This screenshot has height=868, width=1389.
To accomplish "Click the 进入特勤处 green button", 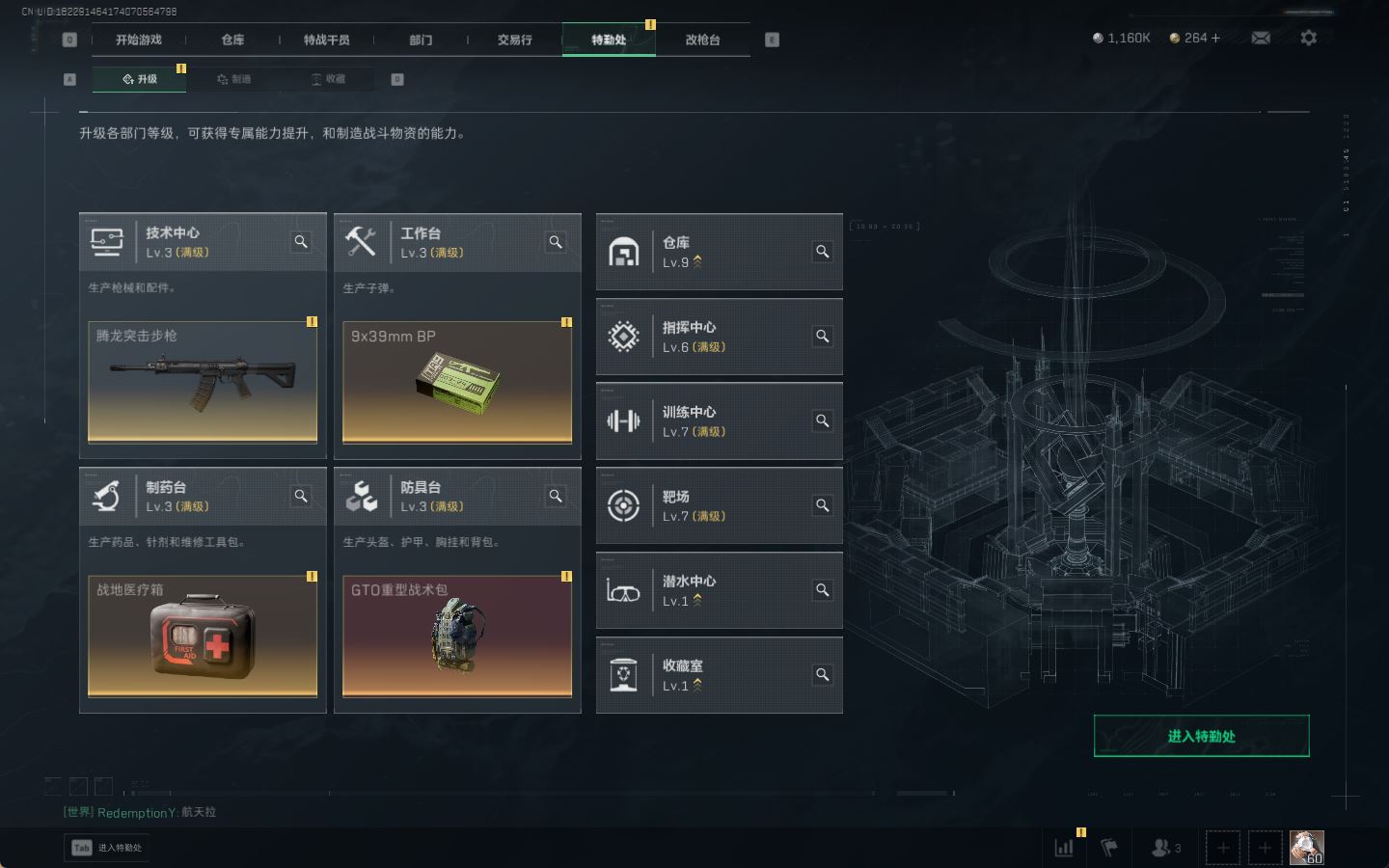I will coord(1201,736).
